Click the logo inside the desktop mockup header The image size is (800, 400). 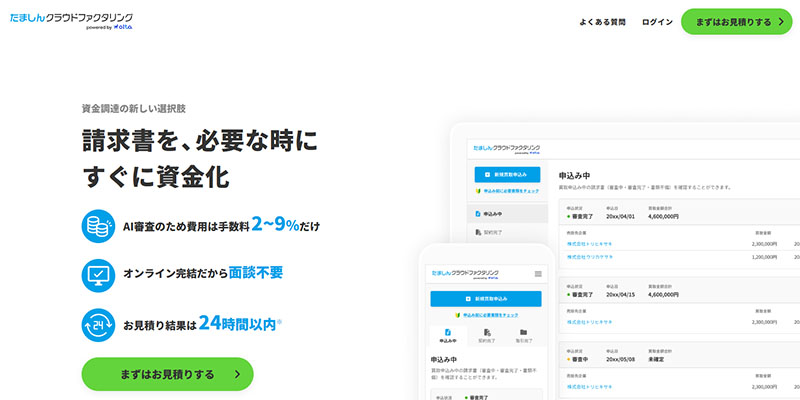[x=507, y=149]
